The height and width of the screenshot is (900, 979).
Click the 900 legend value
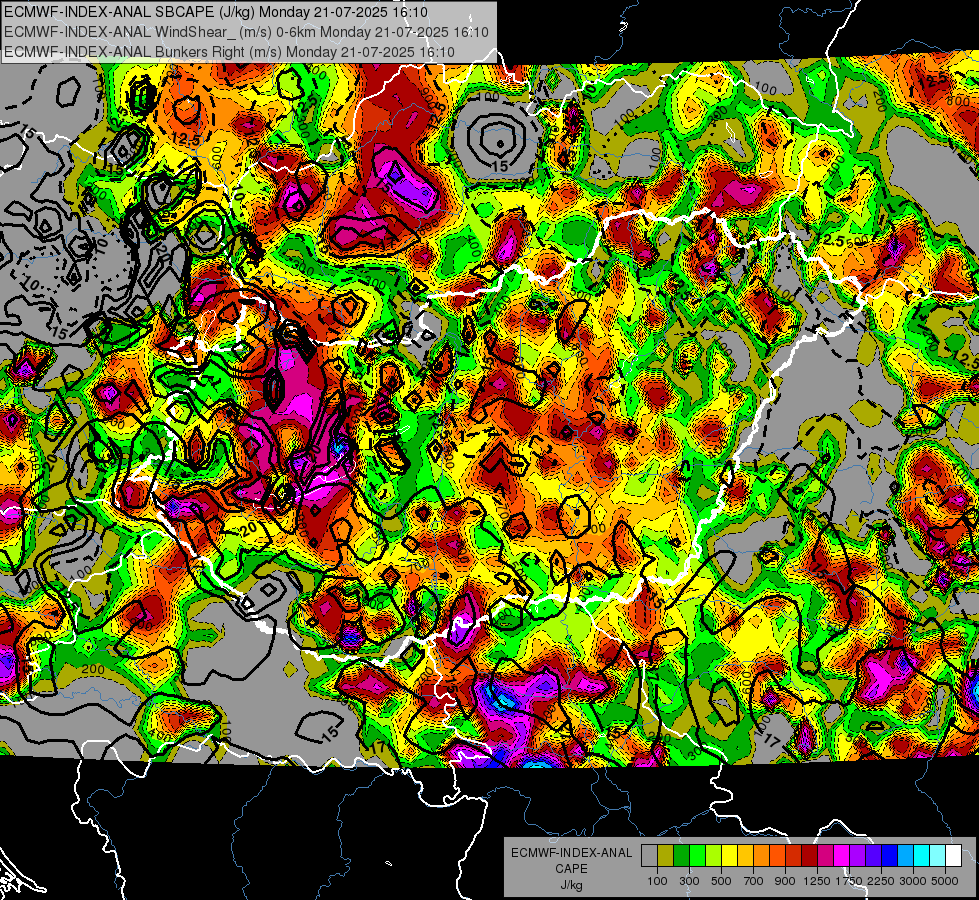point(785,881)
